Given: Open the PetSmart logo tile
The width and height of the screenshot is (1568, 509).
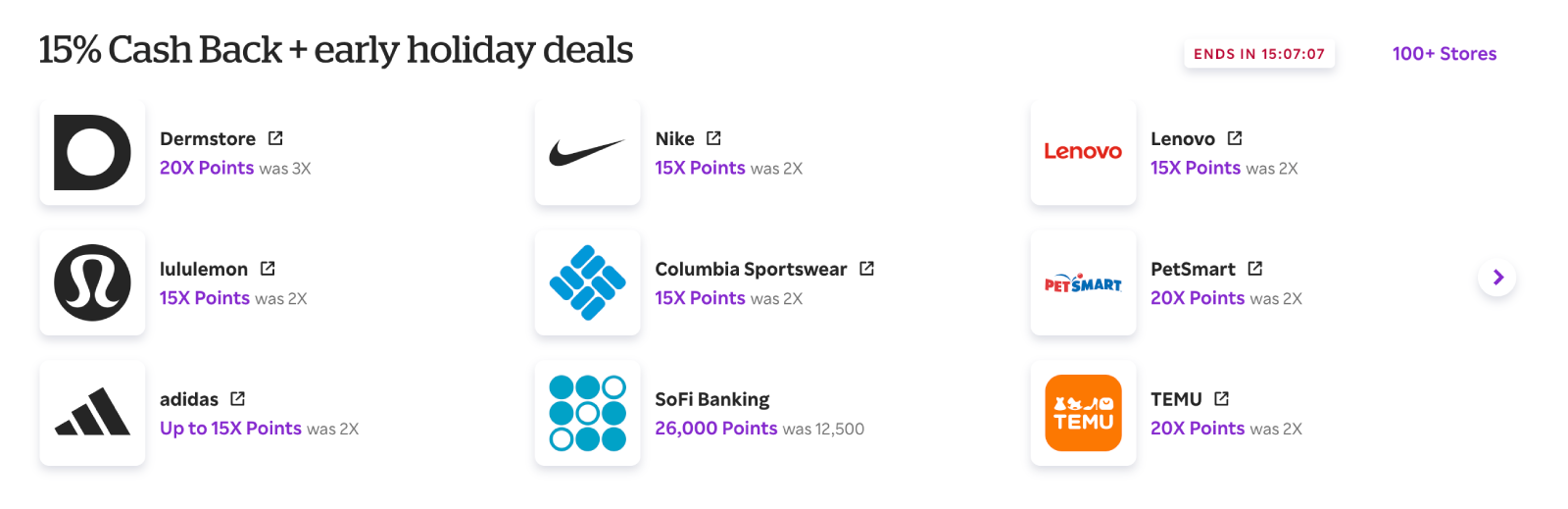Looking at the screenshot, I should point(1083,282).
